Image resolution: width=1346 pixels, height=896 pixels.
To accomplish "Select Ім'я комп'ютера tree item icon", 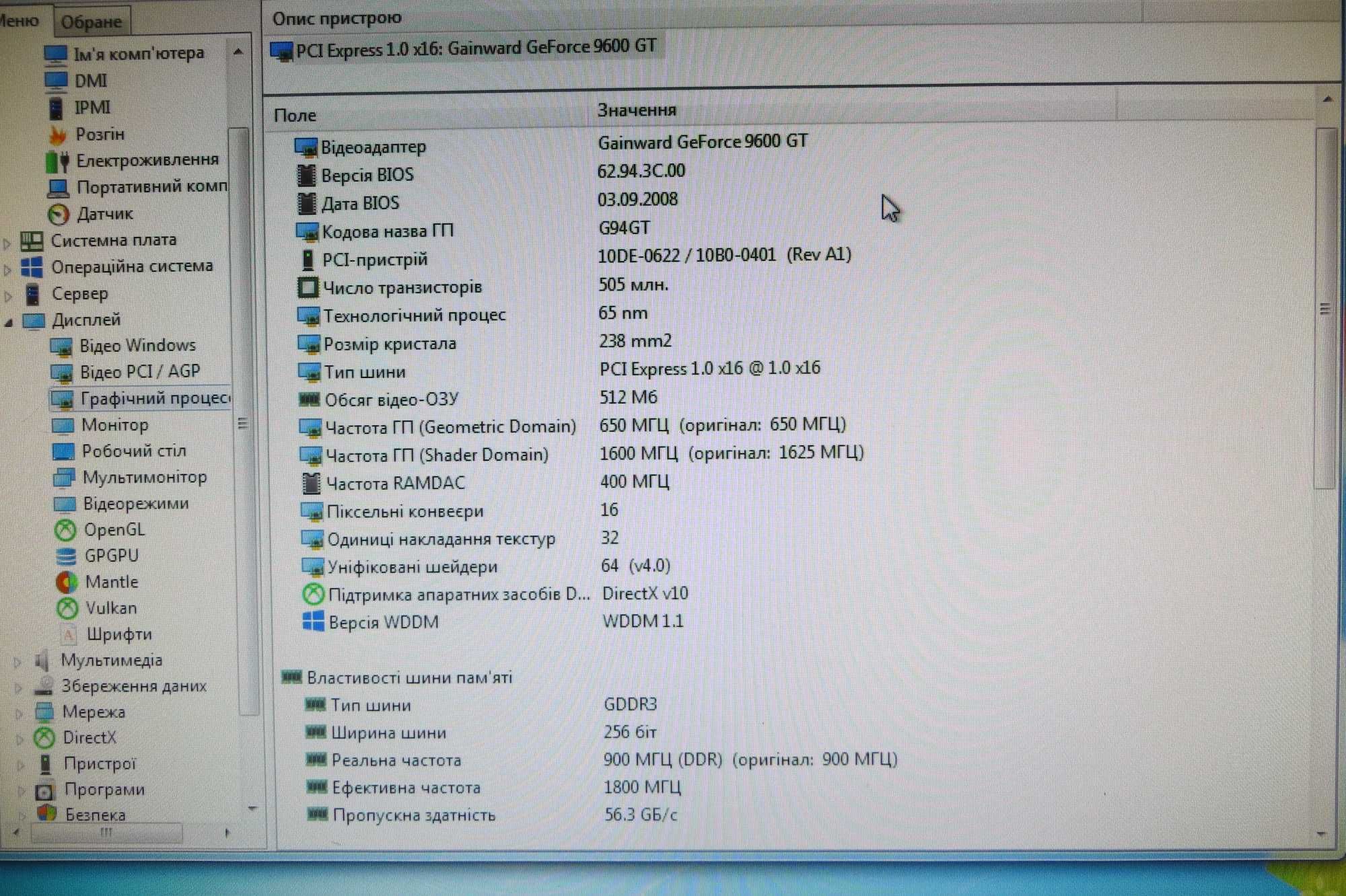I will pos(56,54).
